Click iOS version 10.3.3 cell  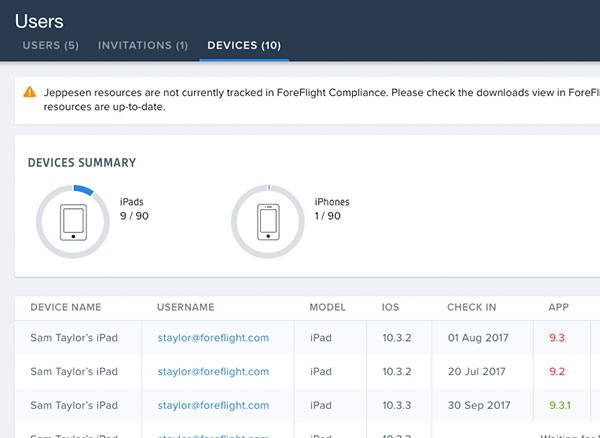tap(397, 405)
